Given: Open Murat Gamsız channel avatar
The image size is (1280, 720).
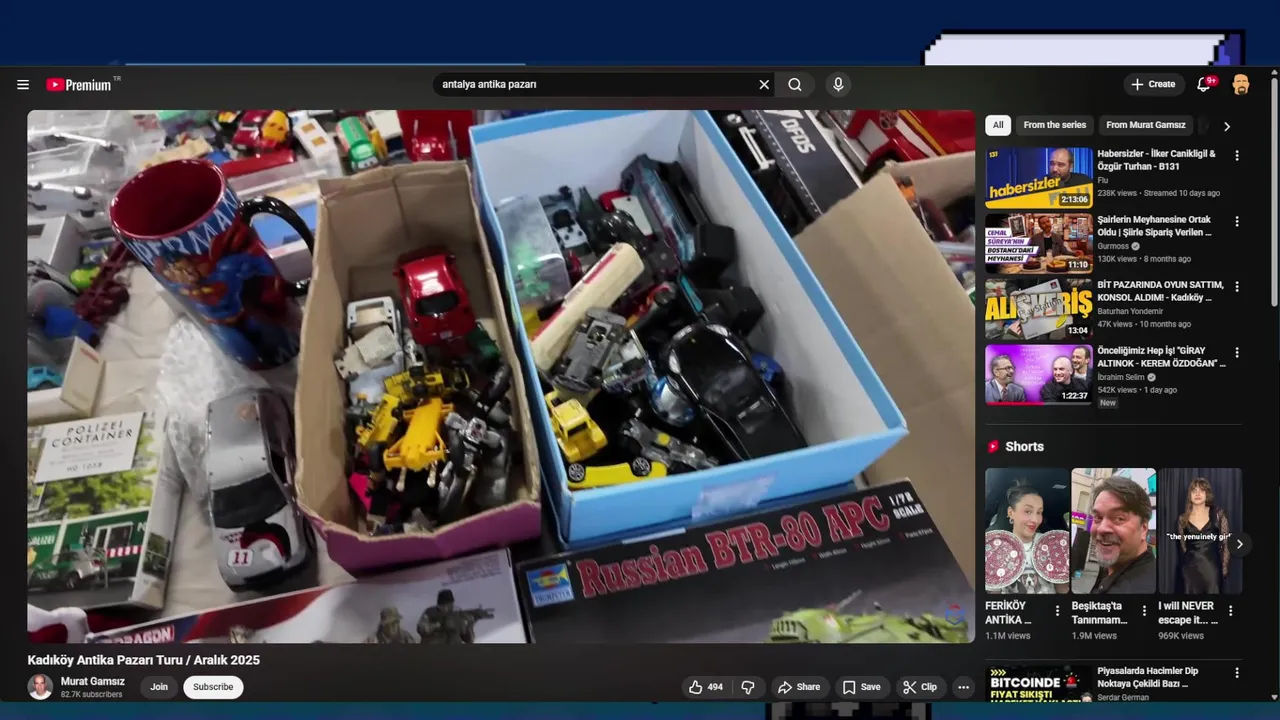Looking at the screenshot, I should coord(40,687).
